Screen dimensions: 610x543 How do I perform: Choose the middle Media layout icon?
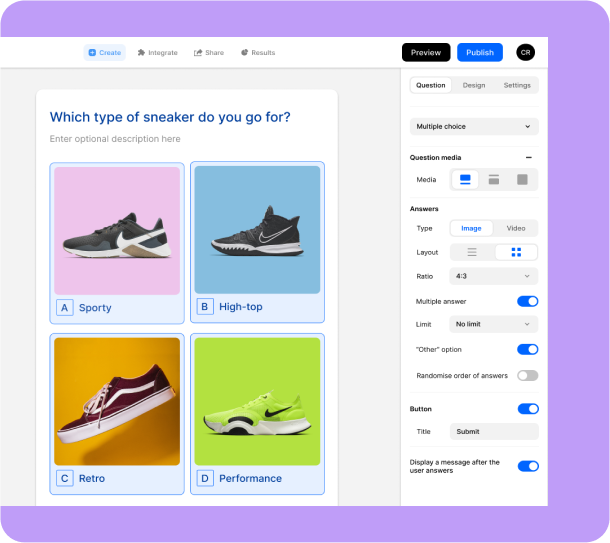click(493, 180)
